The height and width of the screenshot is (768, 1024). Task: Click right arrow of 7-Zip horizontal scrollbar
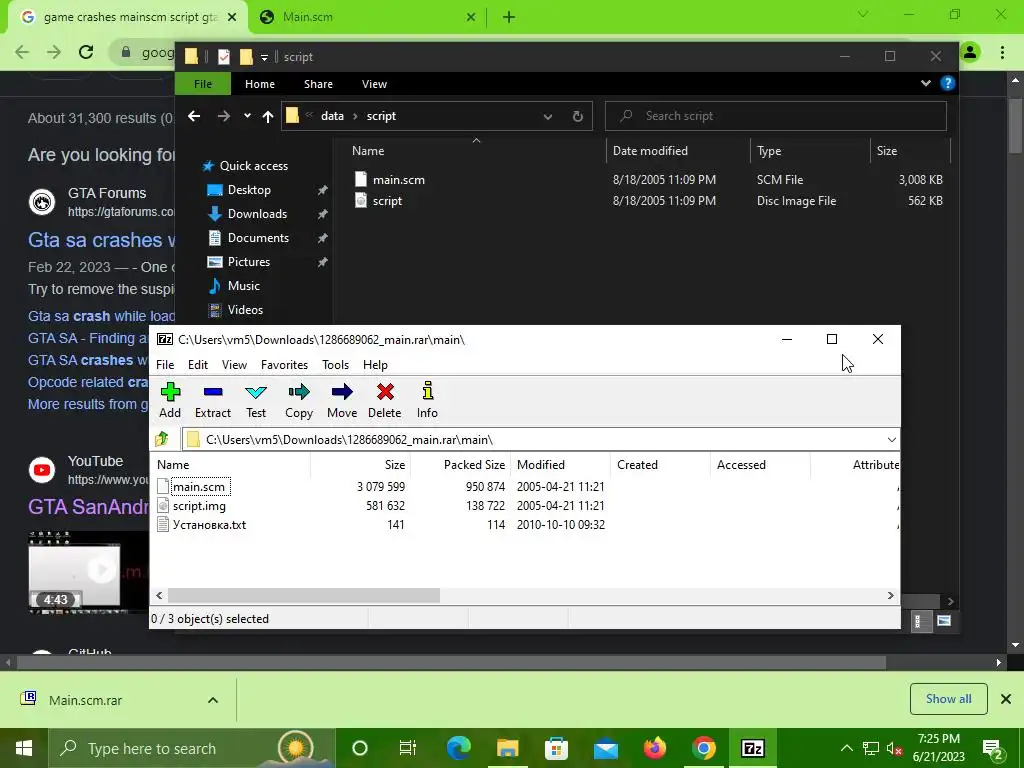point(890,595)
